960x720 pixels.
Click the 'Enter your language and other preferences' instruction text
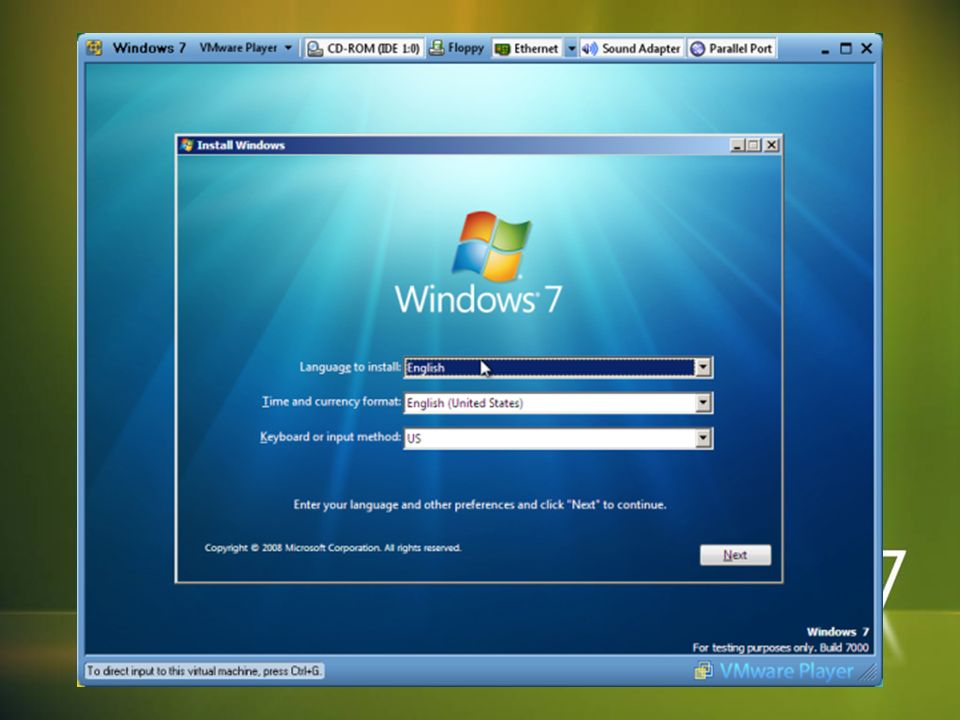(479, 505)
